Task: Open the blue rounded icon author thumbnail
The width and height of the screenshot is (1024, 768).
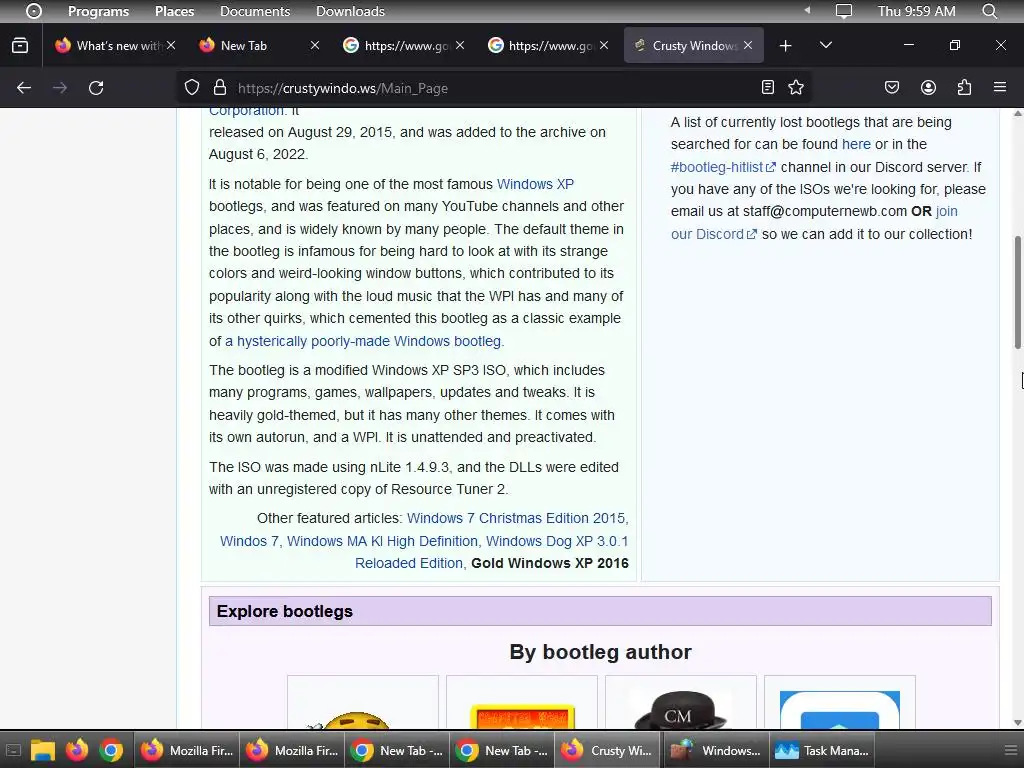Action: point(840,710)
